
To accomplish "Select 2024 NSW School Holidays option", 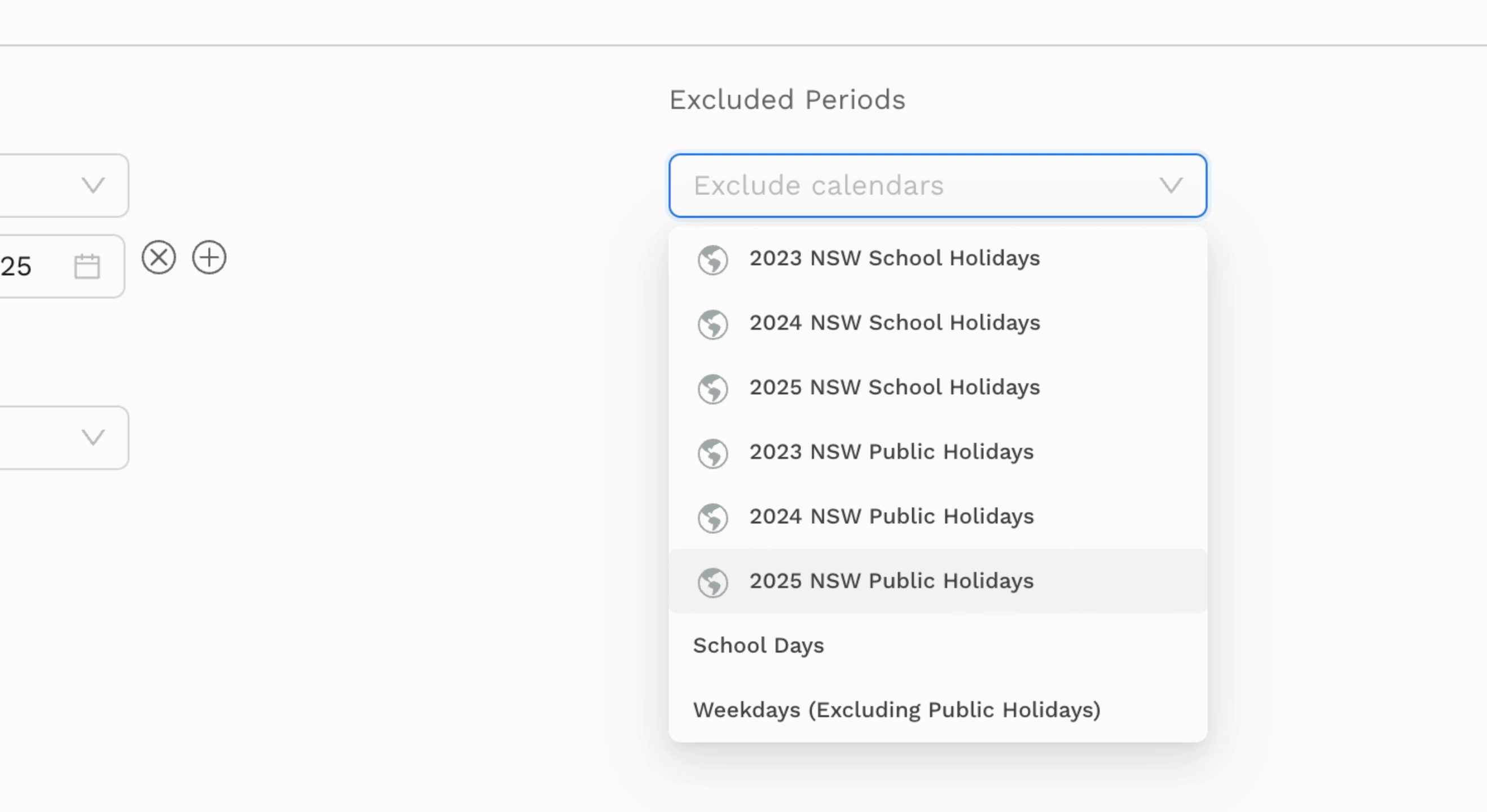I will [938, 323].
